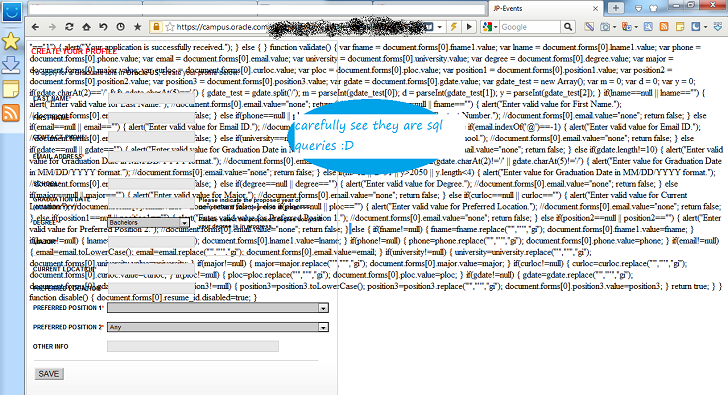The width and height of the screenshot is (728, 395).
Task: Open RSS feed reader in sidebar
Action: tap(11, 113)
